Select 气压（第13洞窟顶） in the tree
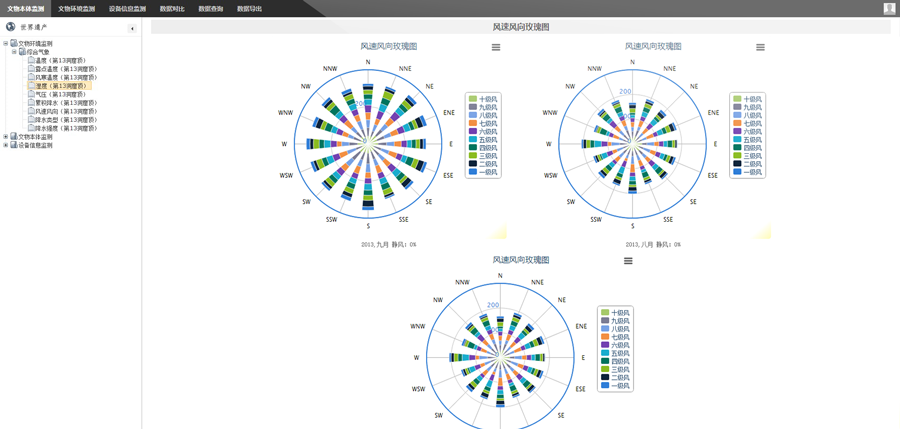Screen dimensions: 900x429 point(60,95)
